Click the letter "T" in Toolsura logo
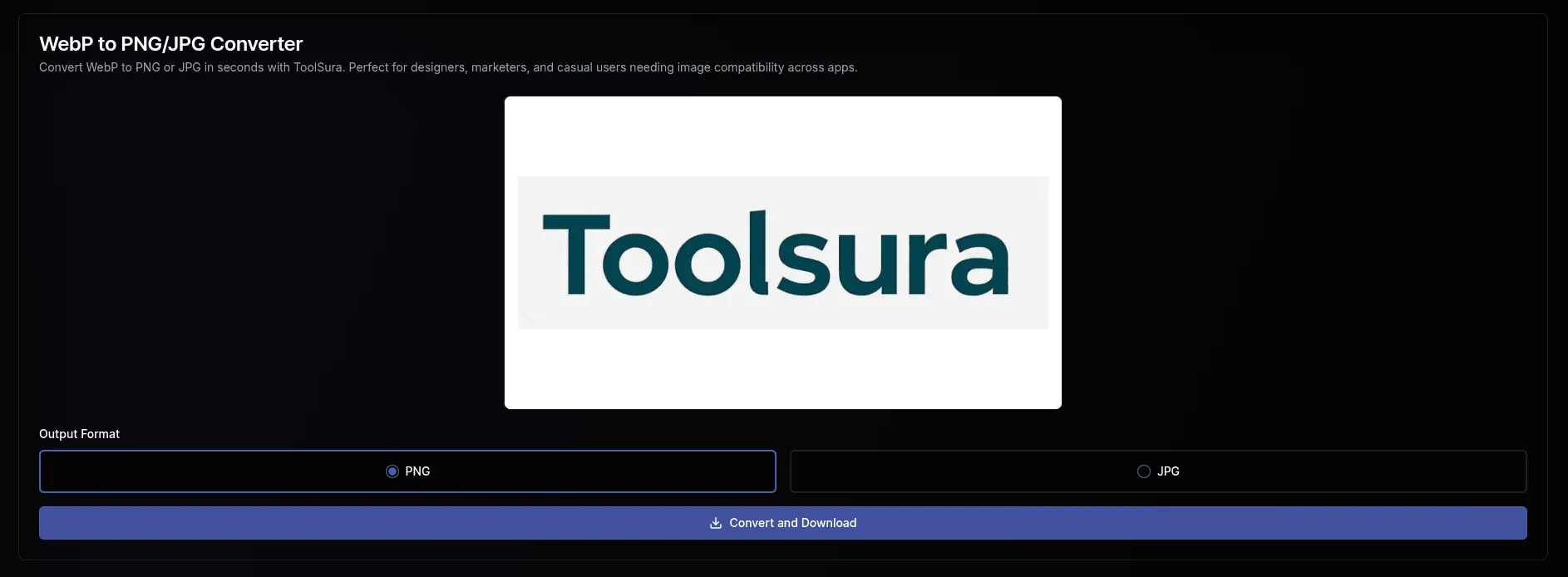 575,254
